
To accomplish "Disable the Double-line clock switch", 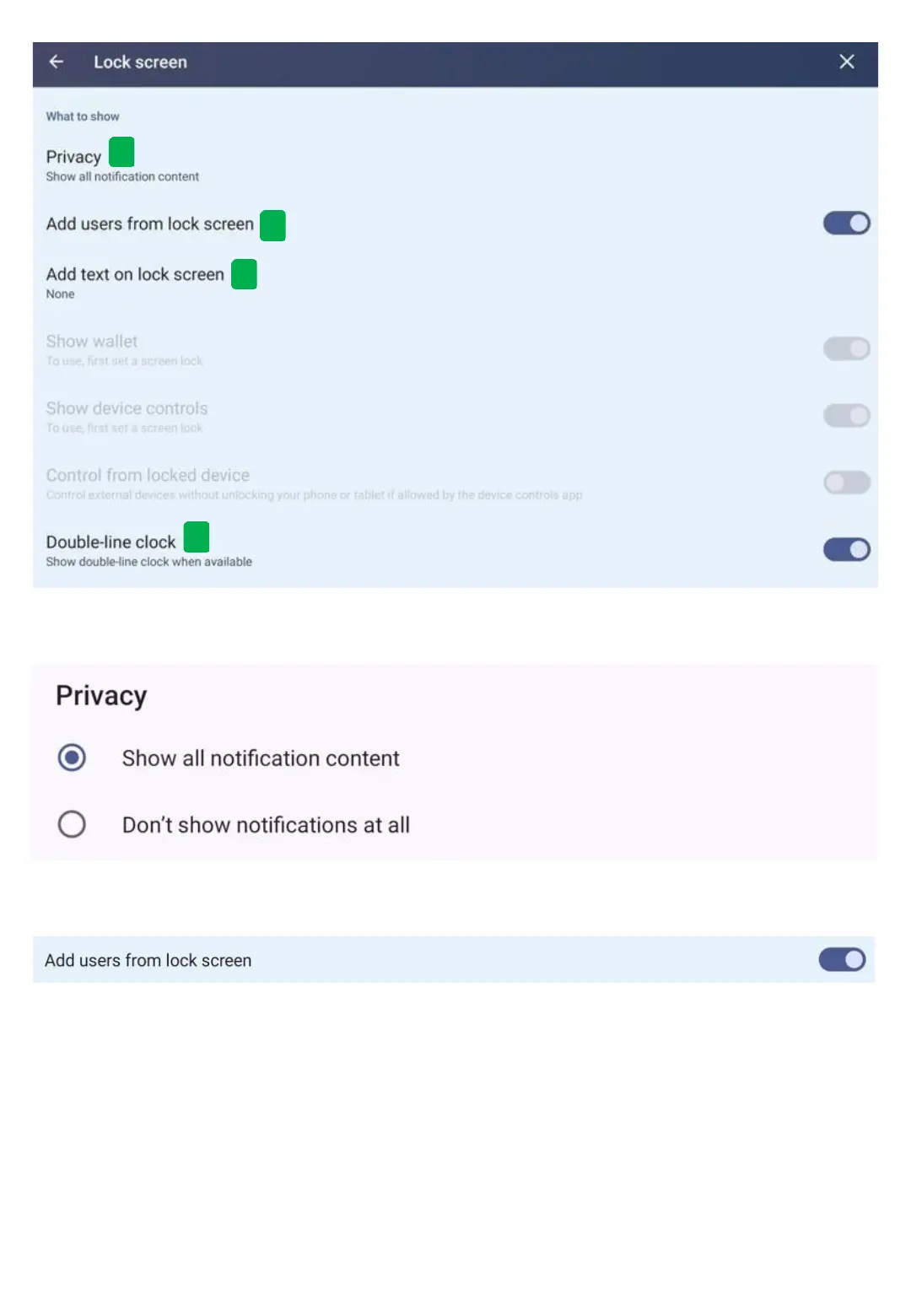I will pos(846,550).
